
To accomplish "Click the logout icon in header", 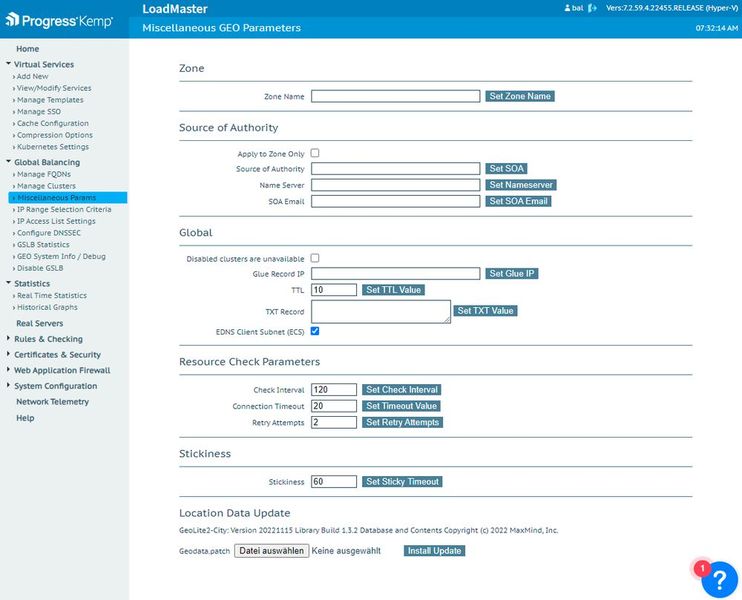I will point(592,8).
